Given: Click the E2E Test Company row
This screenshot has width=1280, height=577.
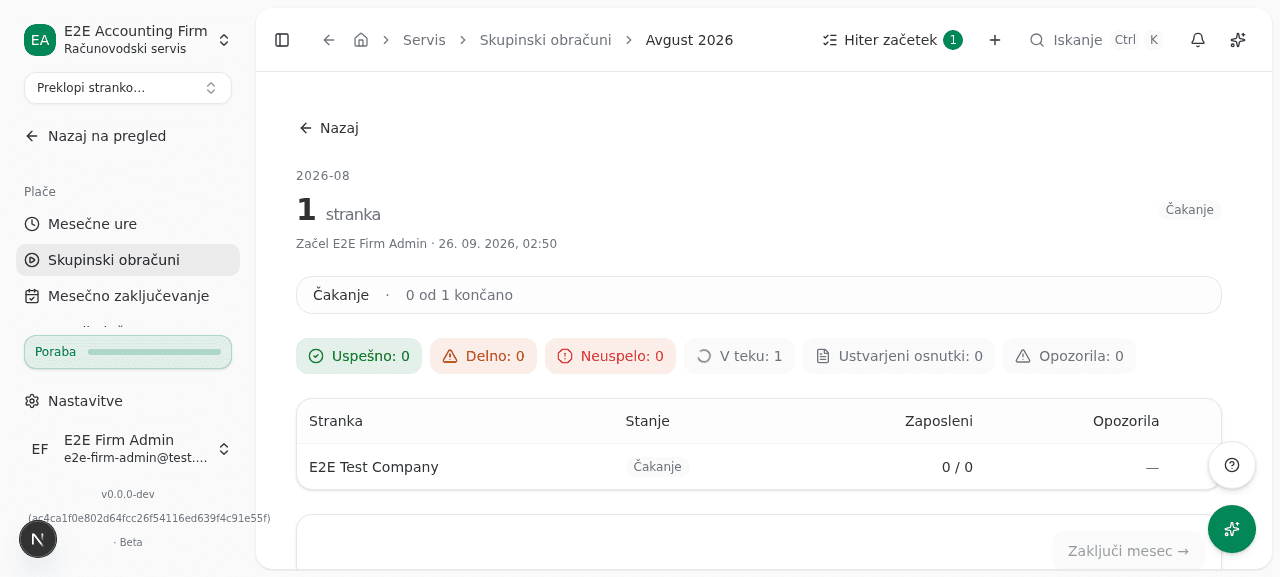Looking at the screenshot, I should pyautogui.click(x=759, y=467).
